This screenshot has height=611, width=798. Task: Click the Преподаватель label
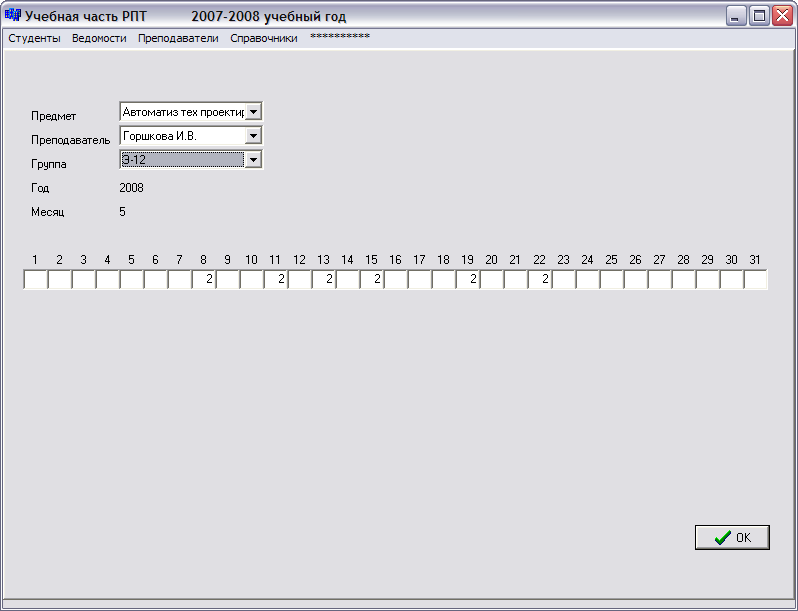(x=70, y=140)
